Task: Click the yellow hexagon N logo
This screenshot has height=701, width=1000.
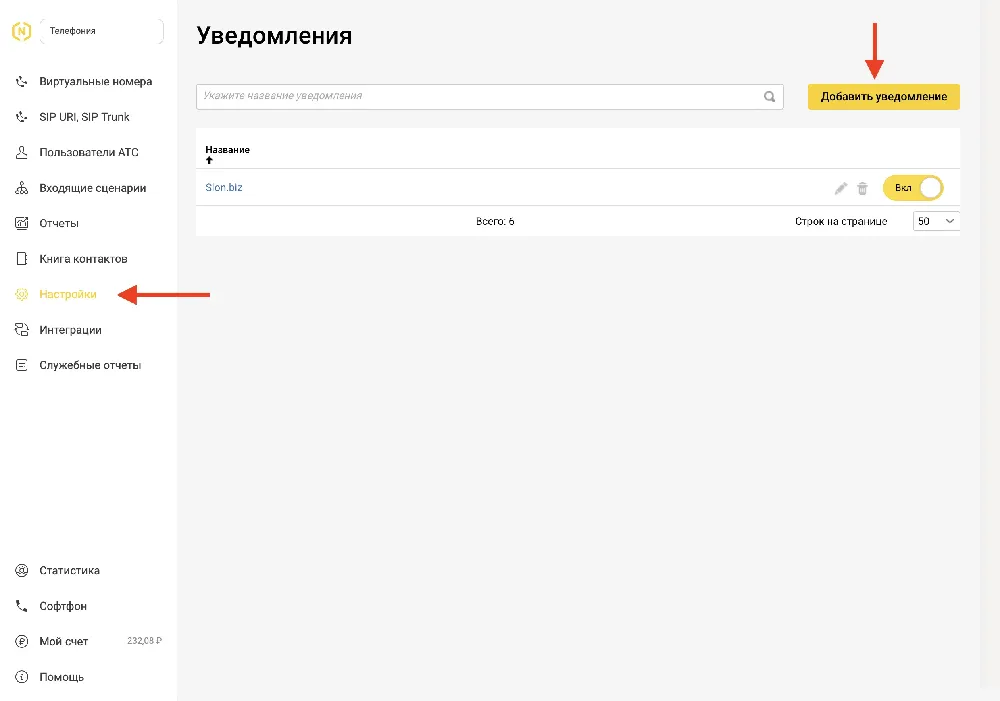Action: (21, 31)
